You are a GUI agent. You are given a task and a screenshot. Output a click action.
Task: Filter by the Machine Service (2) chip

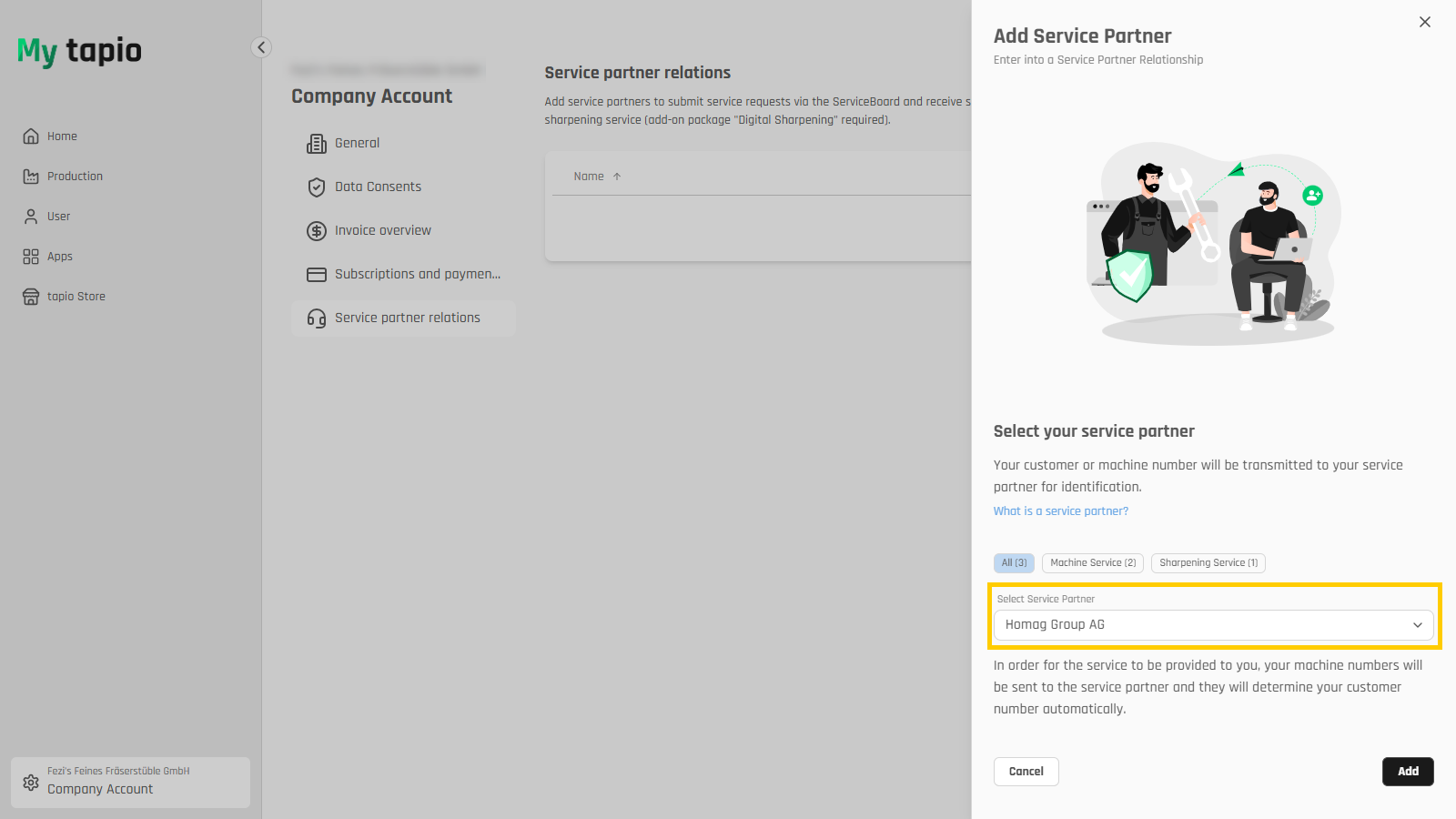coord(1093,563)
